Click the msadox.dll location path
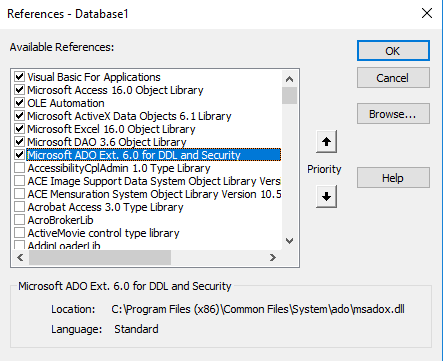Screen dimensions: 443x361 tap(258, 309)
